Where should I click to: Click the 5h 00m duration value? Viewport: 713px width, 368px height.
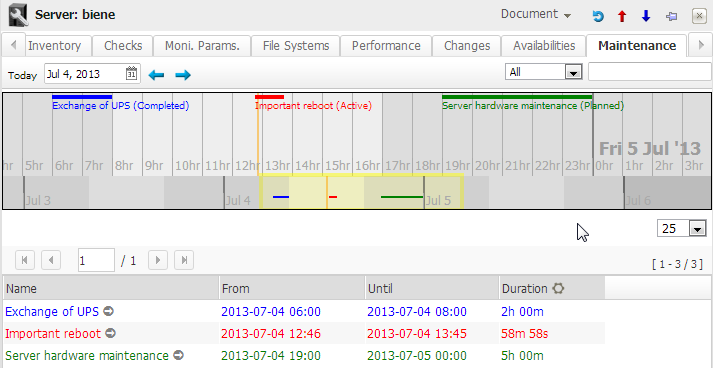coord(522,355)
